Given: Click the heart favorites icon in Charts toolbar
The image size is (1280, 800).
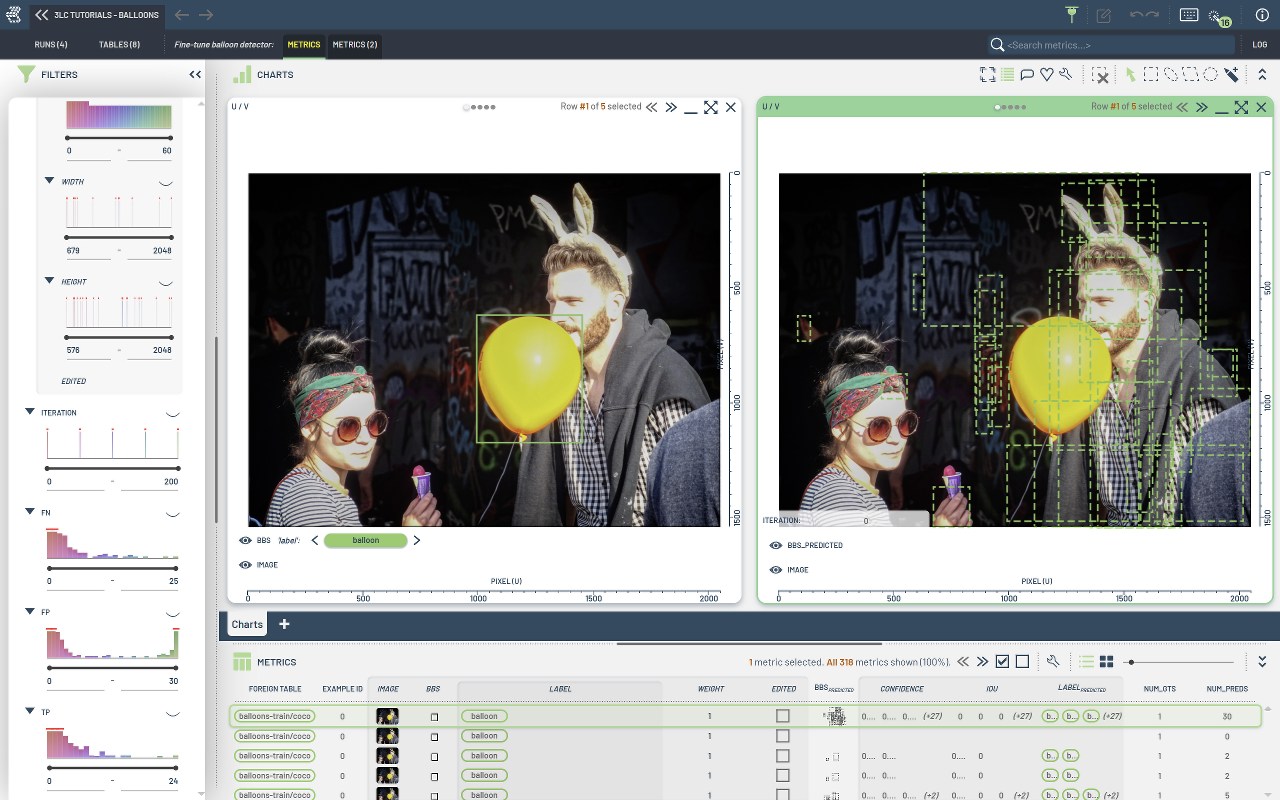Looking at the screenshot, I should [x=1047, y=75].
